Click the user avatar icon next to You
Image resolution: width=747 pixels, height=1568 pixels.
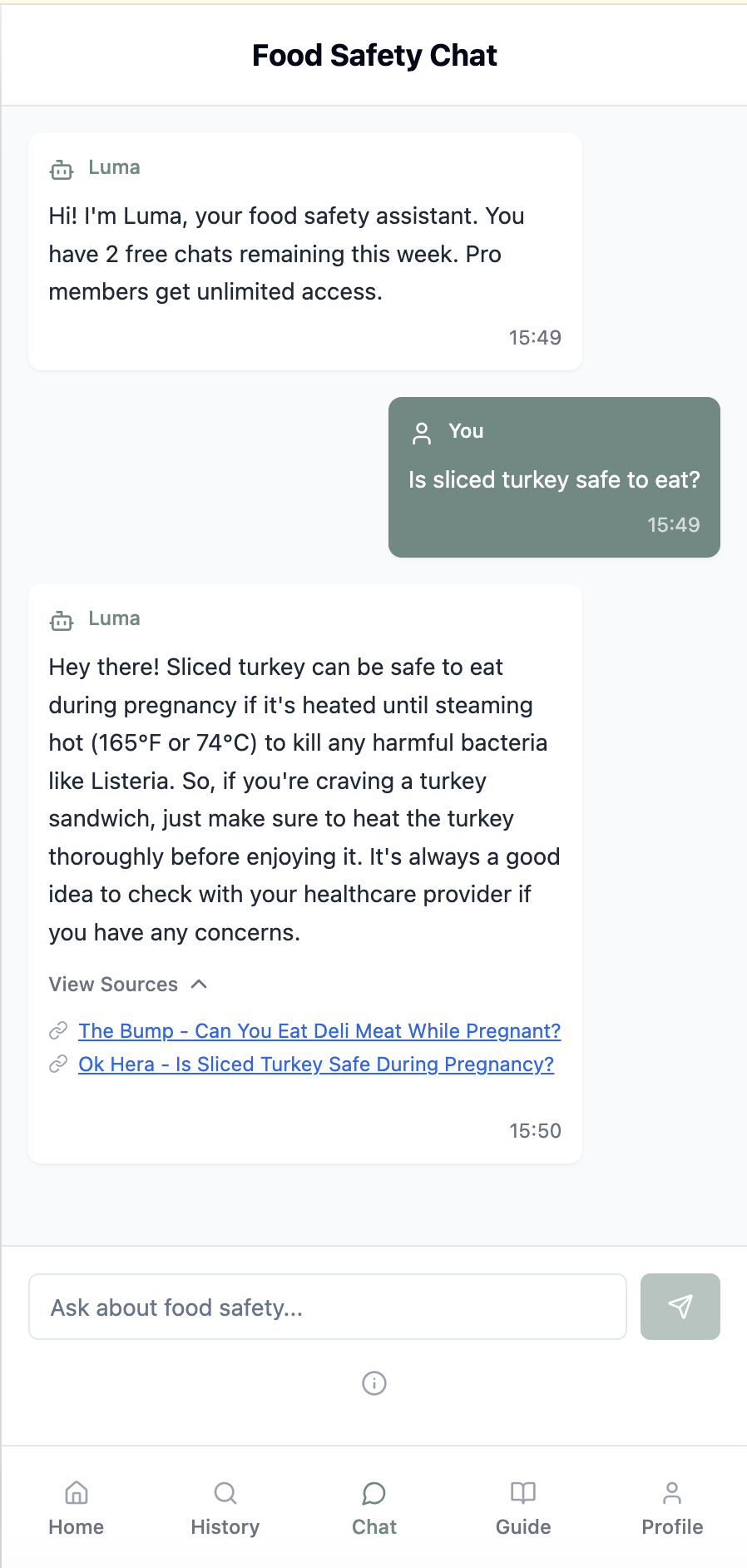point(422,433)
